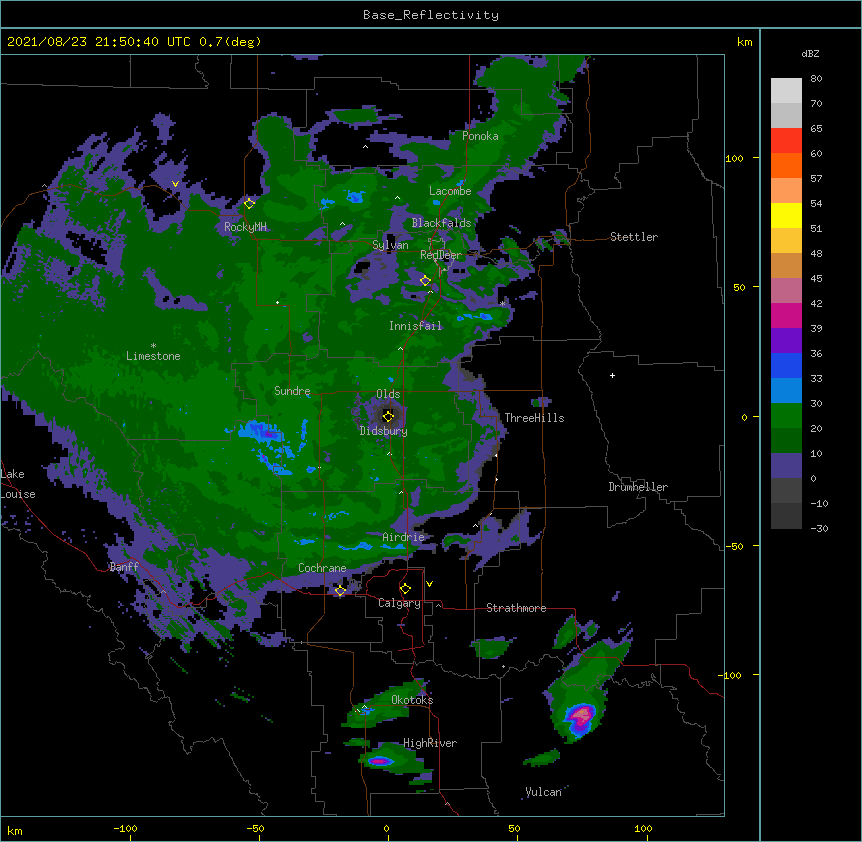Click the Innisfail city label
862x842 pixels.
pyautogui.click(x=416, y=326)
